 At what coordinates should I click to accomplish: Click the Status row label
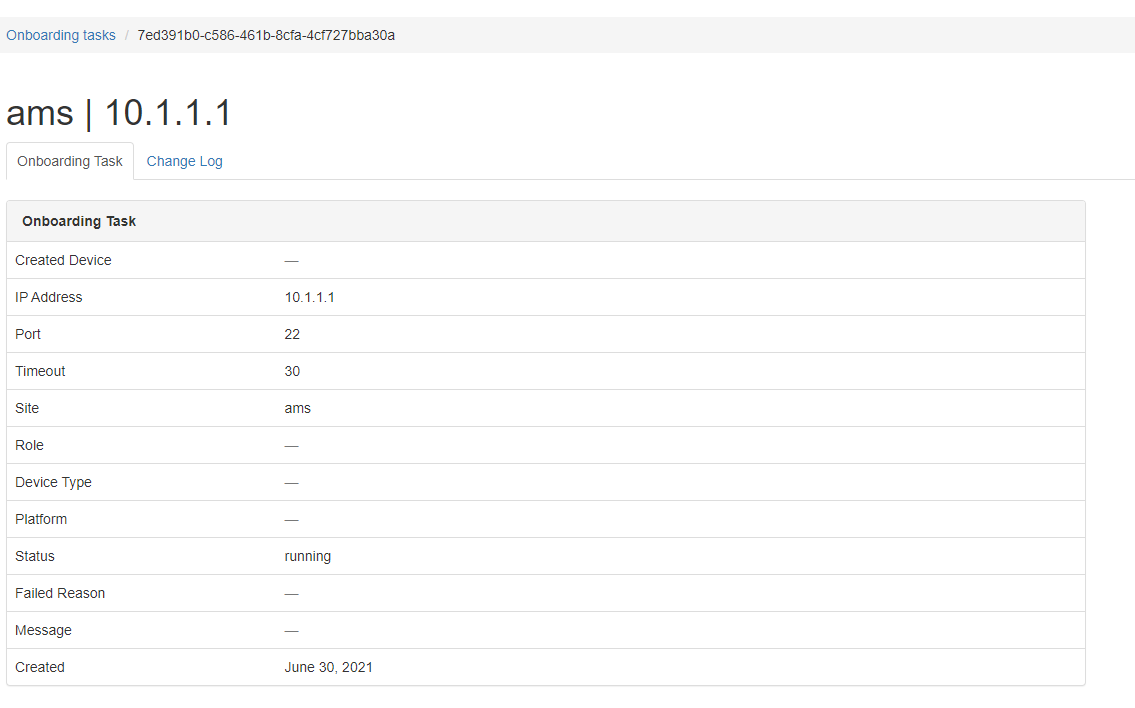pyautogui.click(x=35, y=557)
